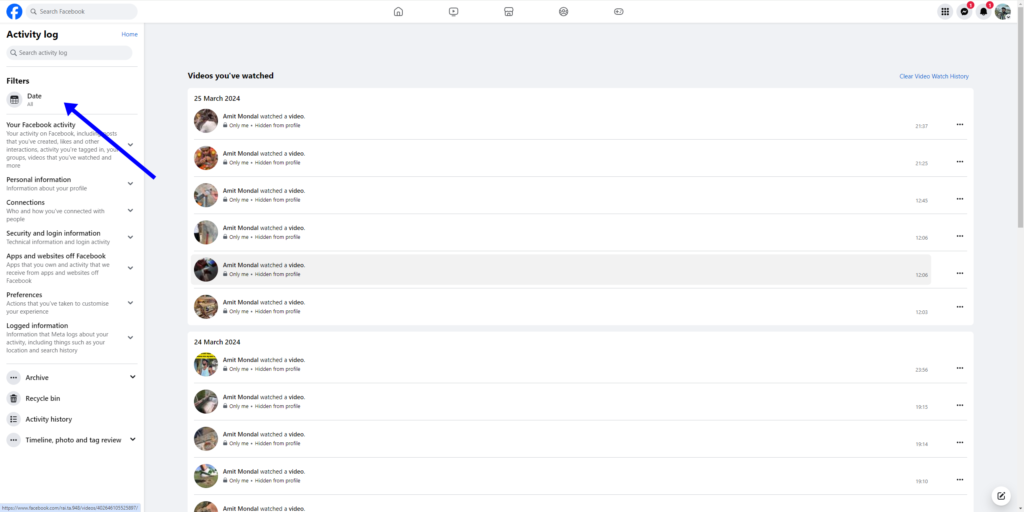1024x512 pixels.
Task: Open the Watch video icon
Action: pos(453,12)
